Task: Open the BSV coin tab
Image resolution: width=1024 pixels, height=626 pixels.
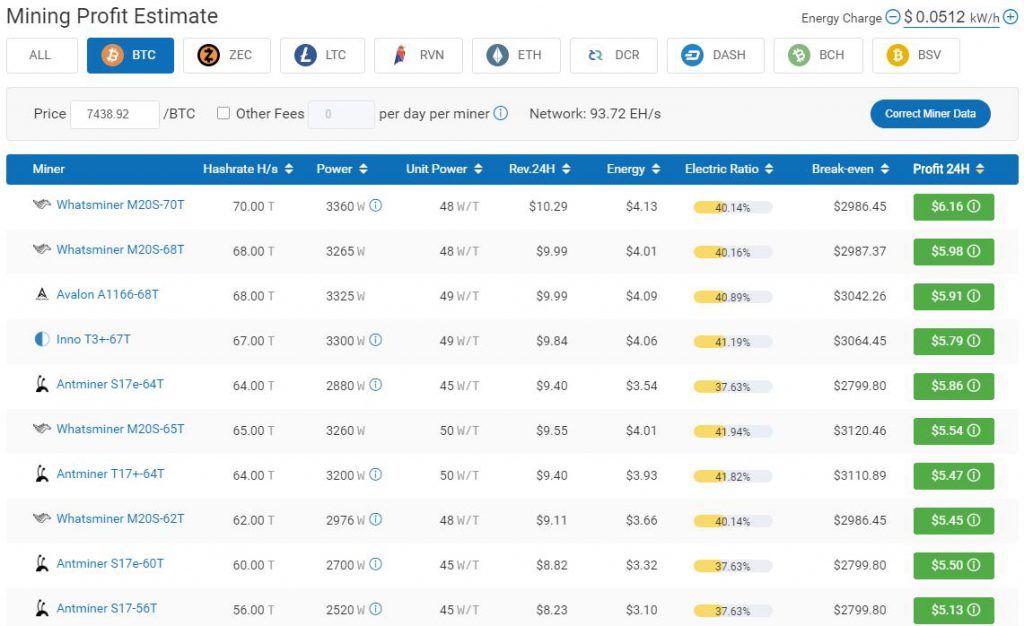Action: coord(916,55)
